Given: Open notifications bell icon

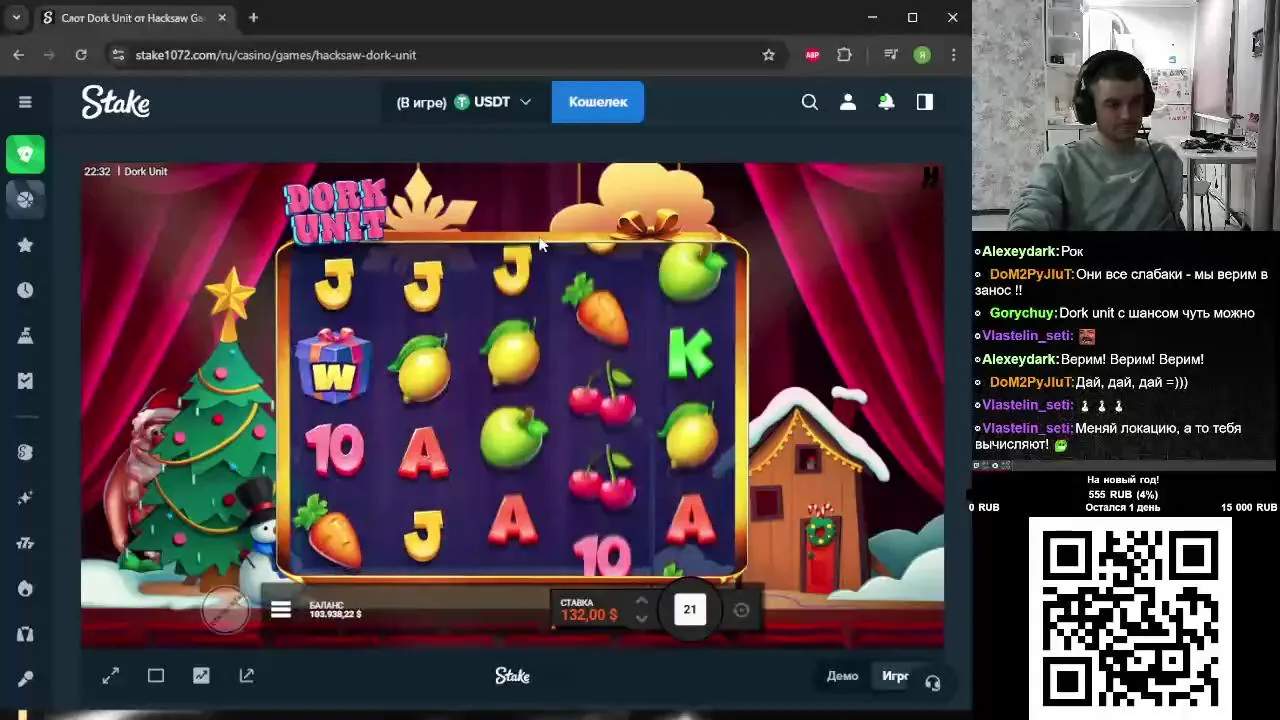Looking at the screenshot, I should (x=886, y=102).
